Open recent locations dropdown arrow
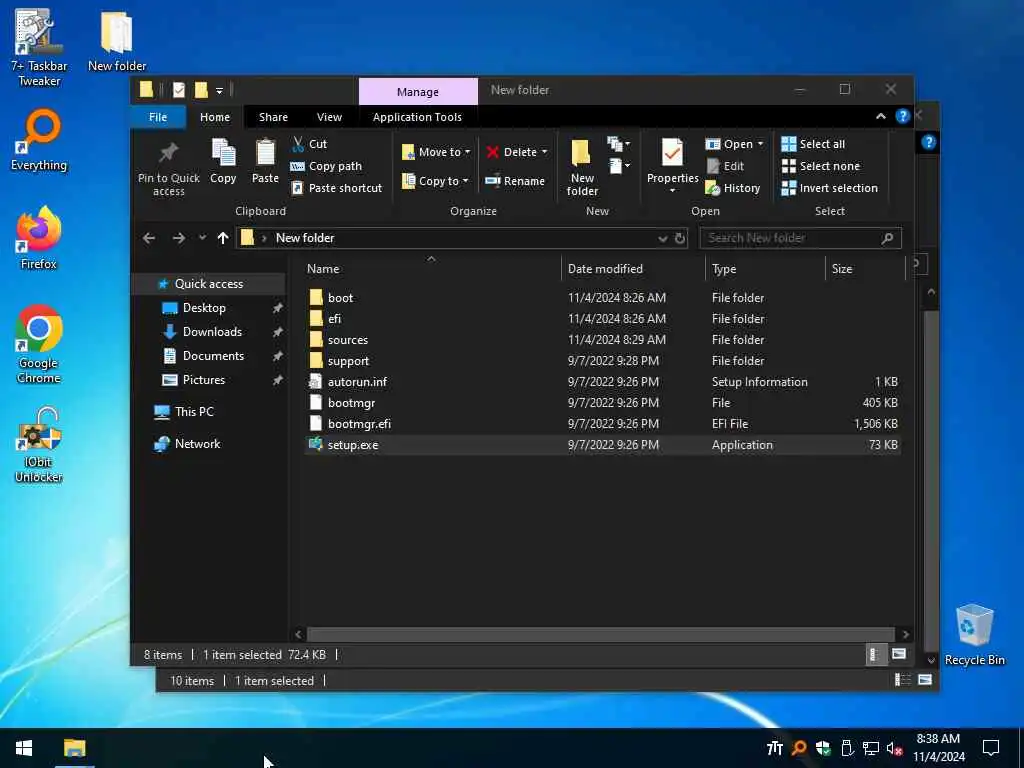 pos(202,238)
